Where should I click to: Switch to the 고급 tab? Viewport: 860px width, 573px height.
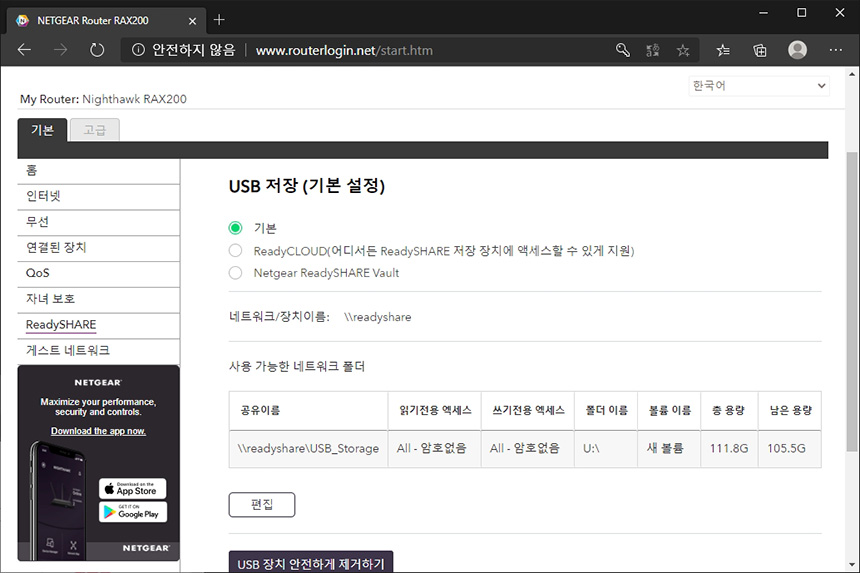94,130
